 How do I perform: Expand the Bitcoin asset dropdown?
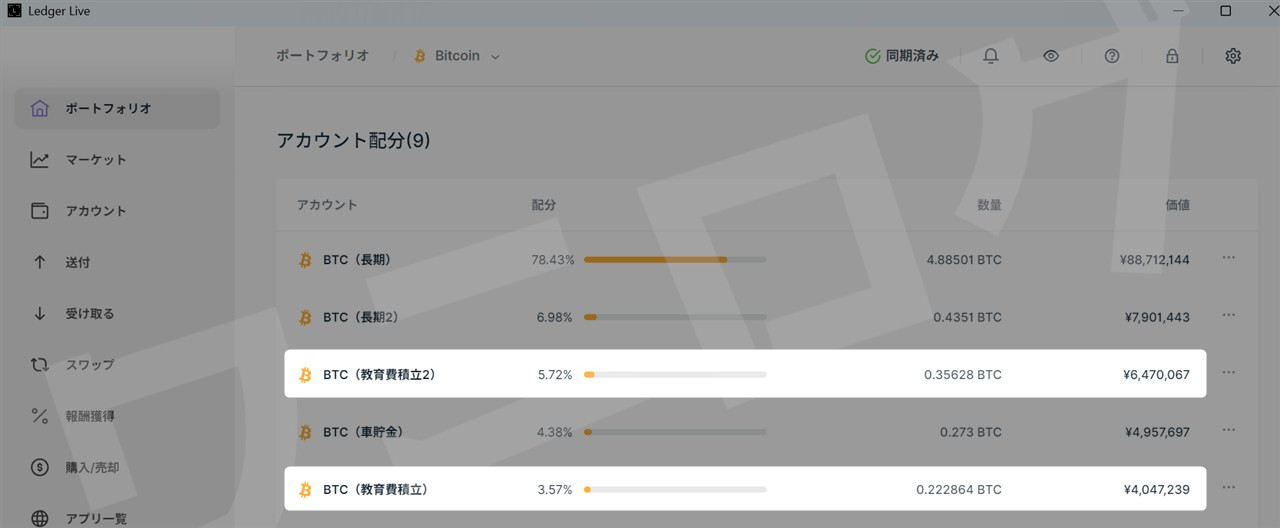coord(457,56)
